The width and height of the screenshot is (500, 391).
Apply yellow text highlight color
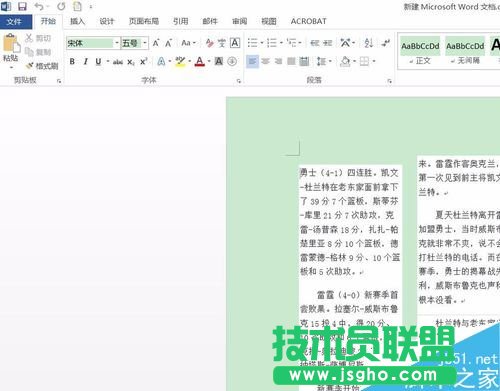180,62
